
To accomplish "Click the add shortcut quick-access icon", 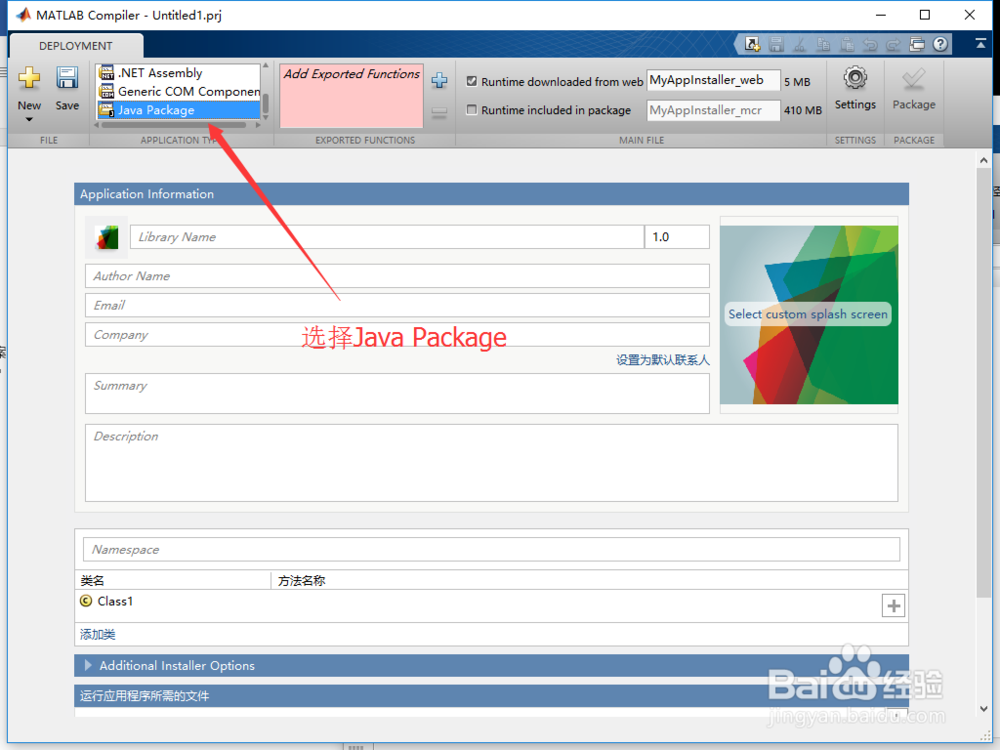I will coord(753,44).
